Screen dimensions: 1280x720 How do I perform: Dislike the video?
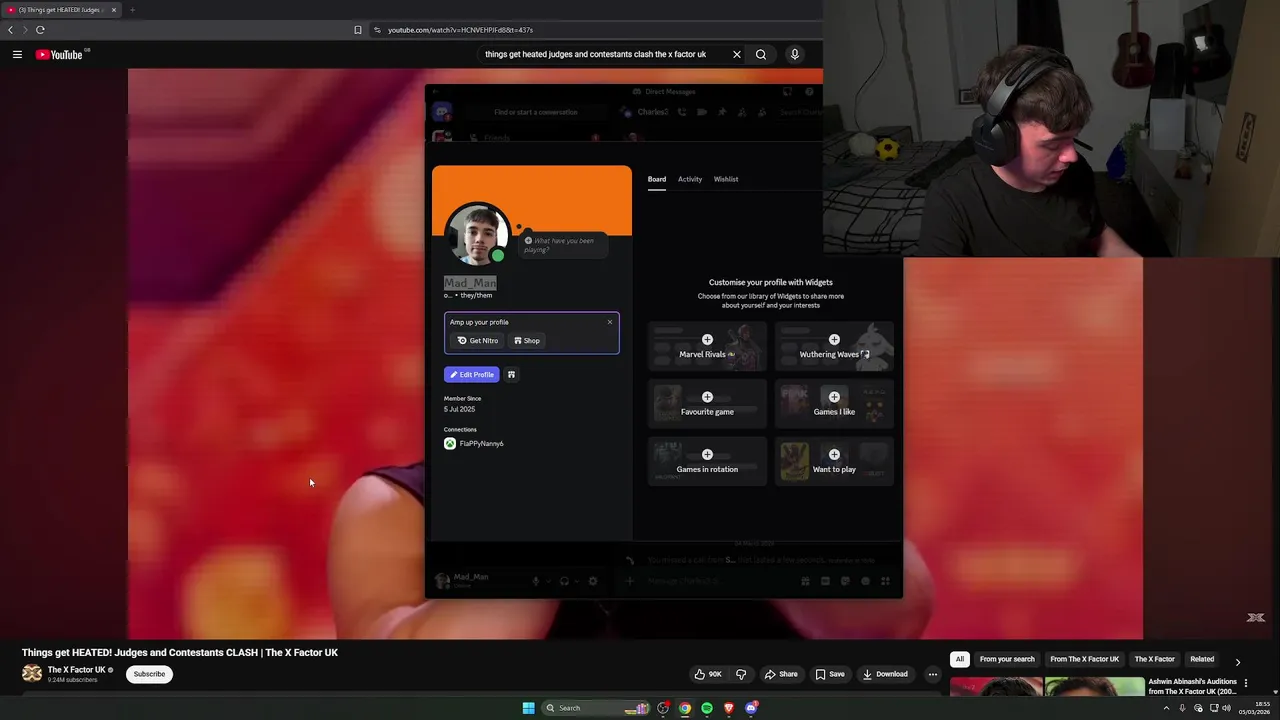[x=741, y=674]
